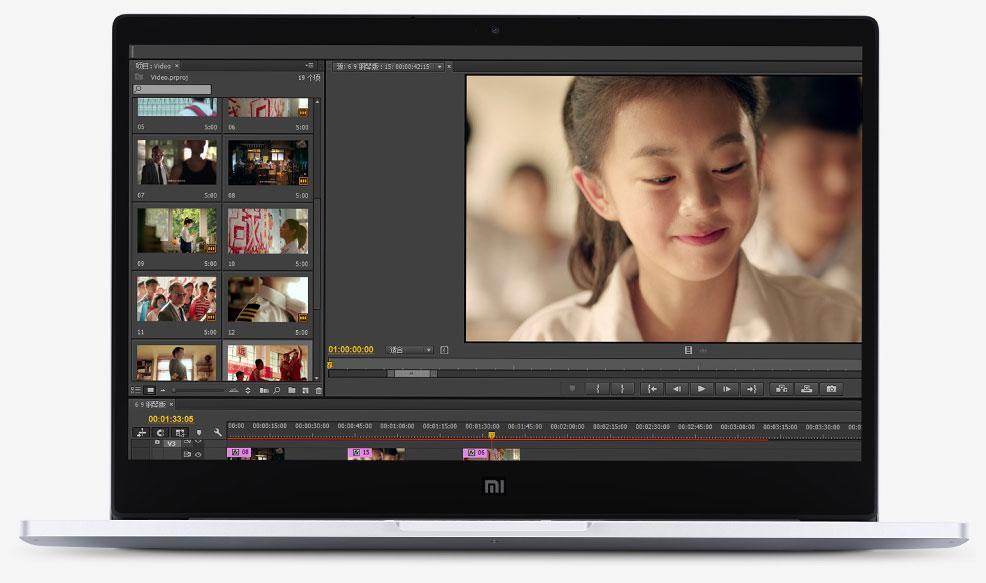Select the pink clip 08 on the timeline
Viewport: 986px width, 583px height.
(x=239, y=453)
